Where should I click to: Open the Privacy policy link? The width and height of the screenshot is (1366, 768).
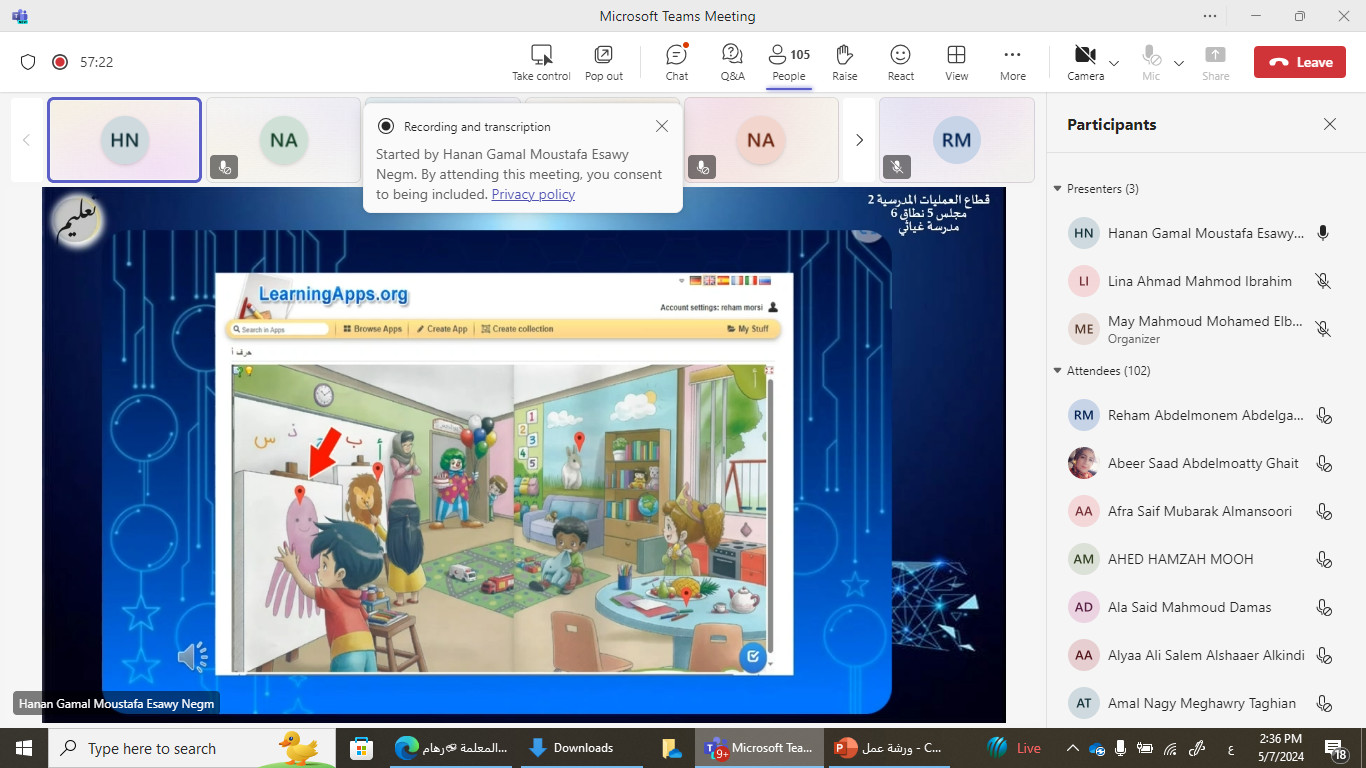point(533,194)
